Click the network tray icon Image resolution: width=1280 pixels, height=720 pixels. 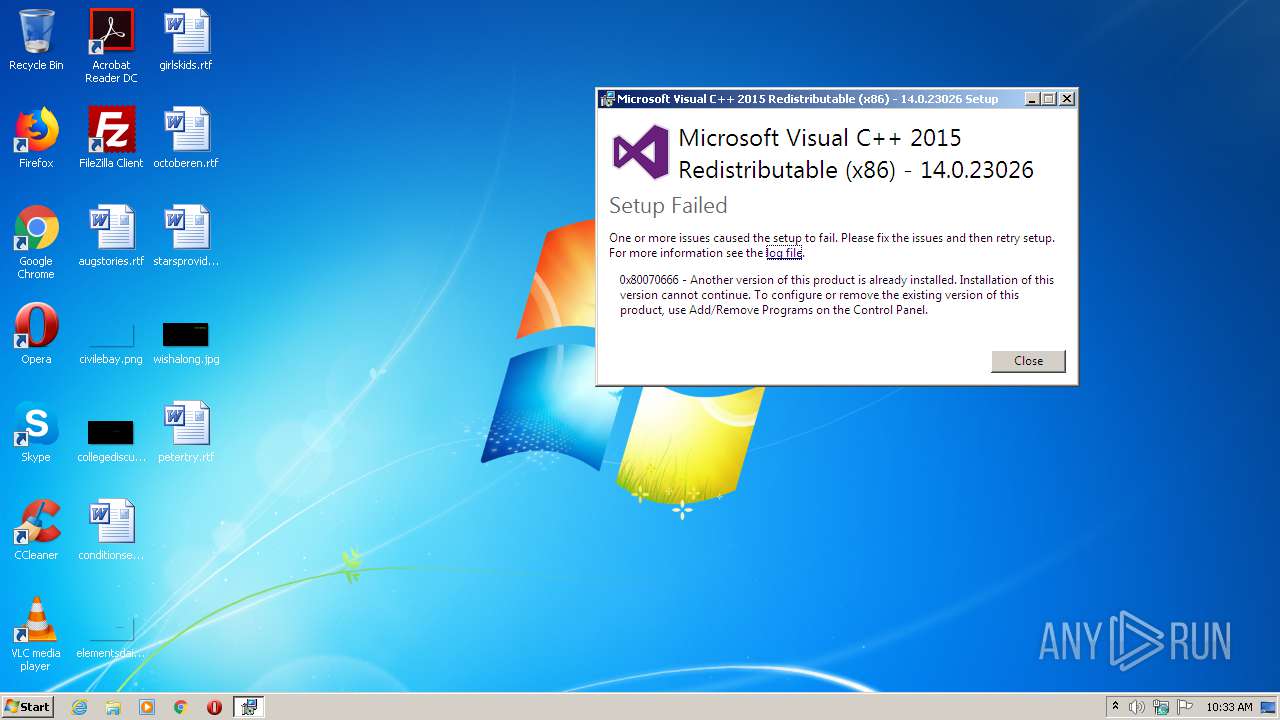[1161, 707]
